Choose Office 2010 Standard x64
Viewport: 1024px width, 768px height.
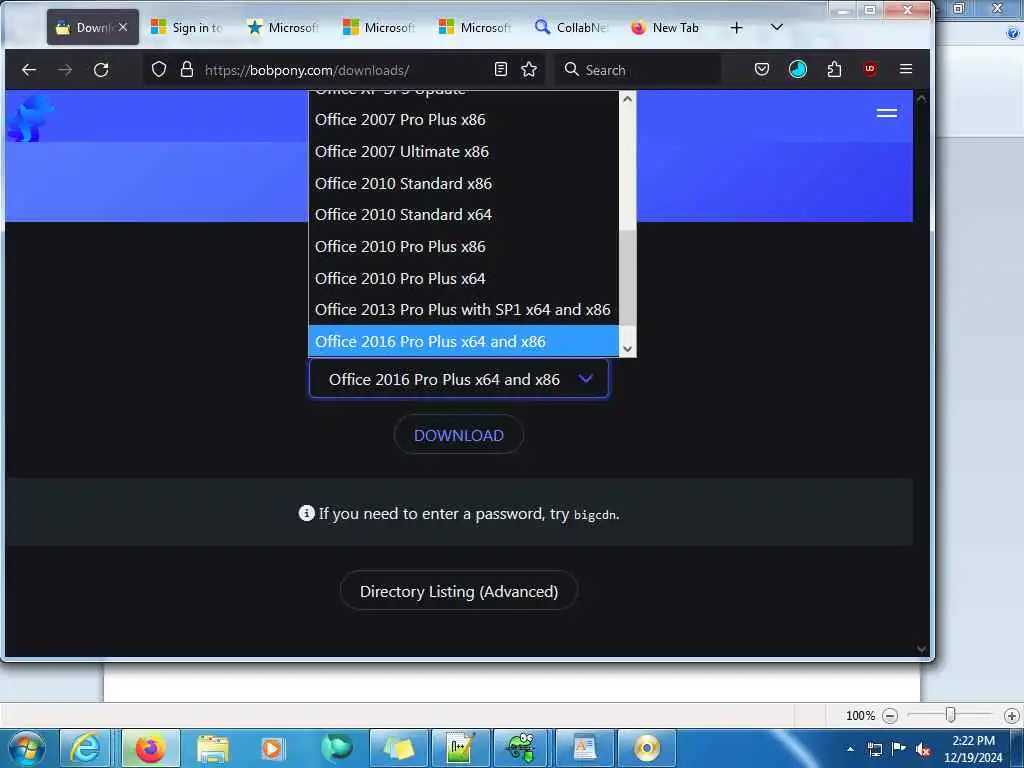[x=463, y=215]
